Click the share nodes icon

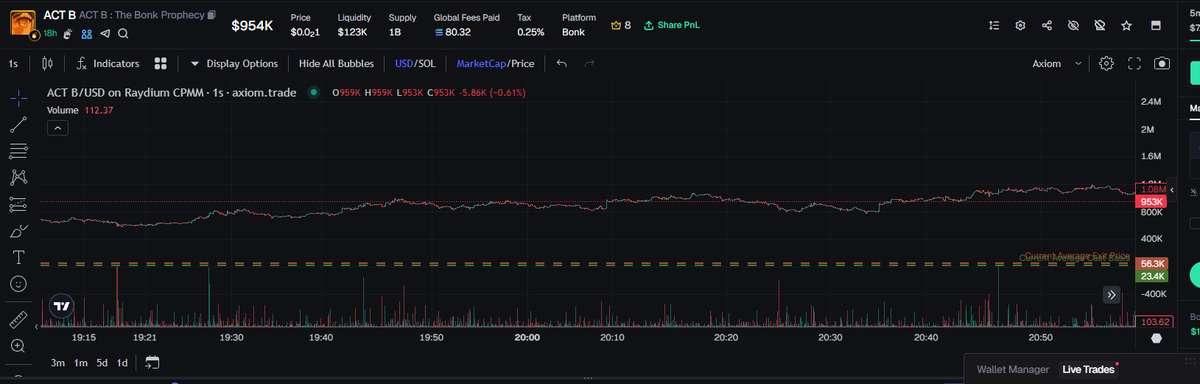1047,25
